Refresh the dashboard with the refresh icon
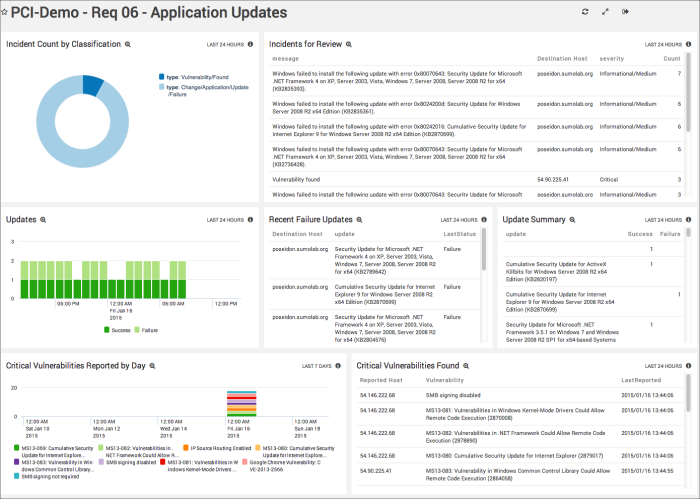700x499 pixels. pyautogui.click(x=585, y=12)
